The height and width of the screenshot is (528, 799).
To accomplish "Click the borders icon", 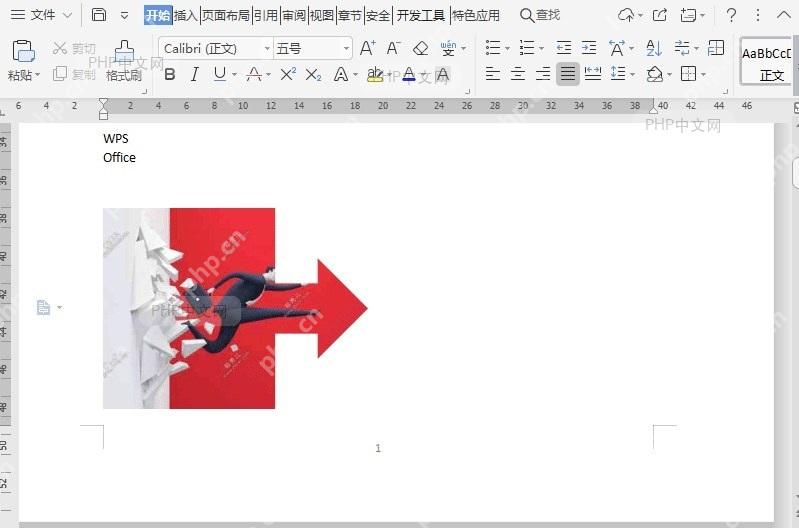I will pyautogui.click(x=688, y=74).
